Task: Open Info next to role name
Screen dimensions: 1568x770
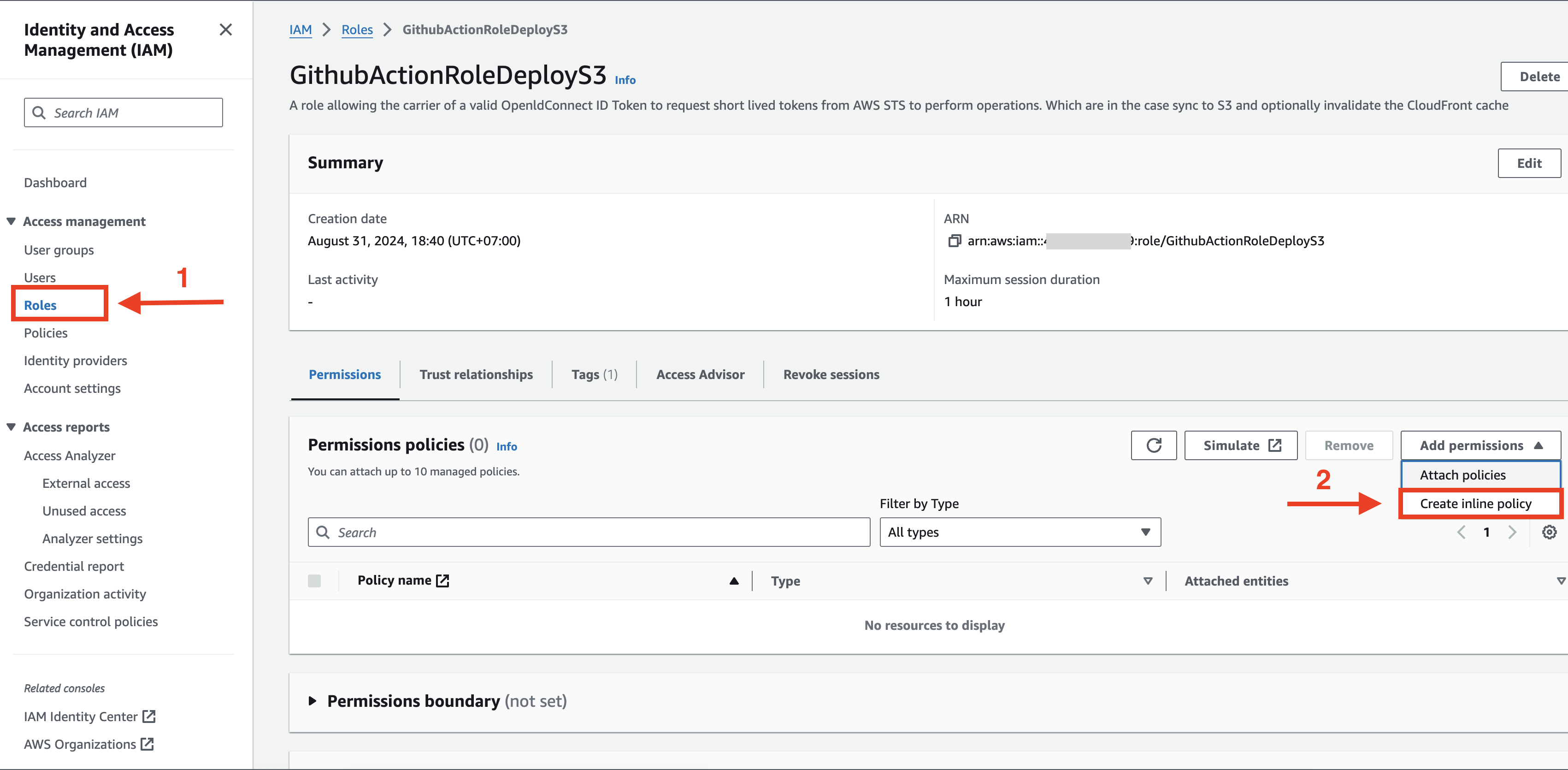Action: click(x=625, y=80)
